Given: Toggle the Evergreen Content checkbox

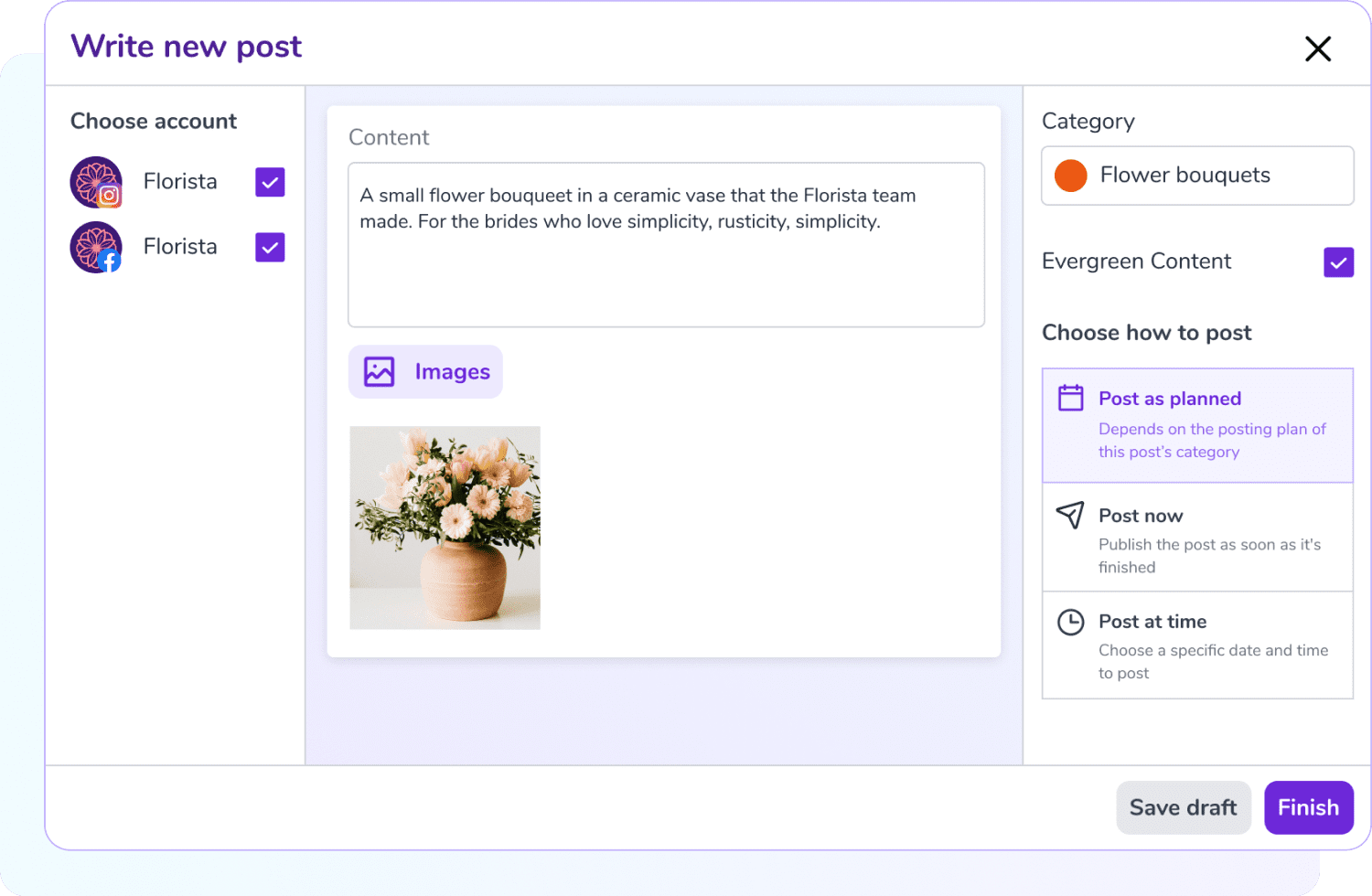Looking at the screenshot, I should point(1338,262).
